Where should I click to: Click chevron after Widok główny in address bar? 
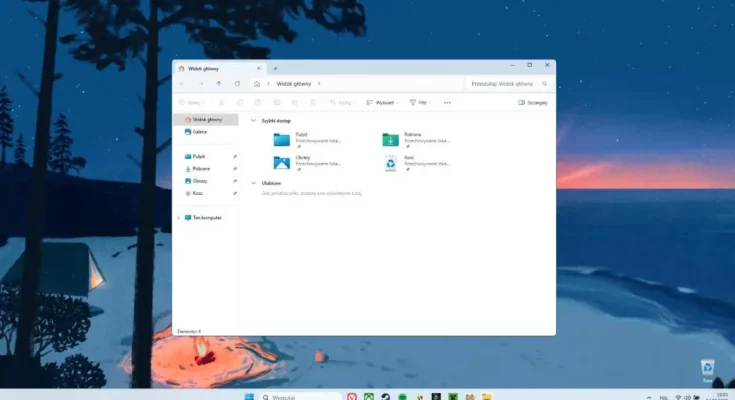click(x=319, y=84)
